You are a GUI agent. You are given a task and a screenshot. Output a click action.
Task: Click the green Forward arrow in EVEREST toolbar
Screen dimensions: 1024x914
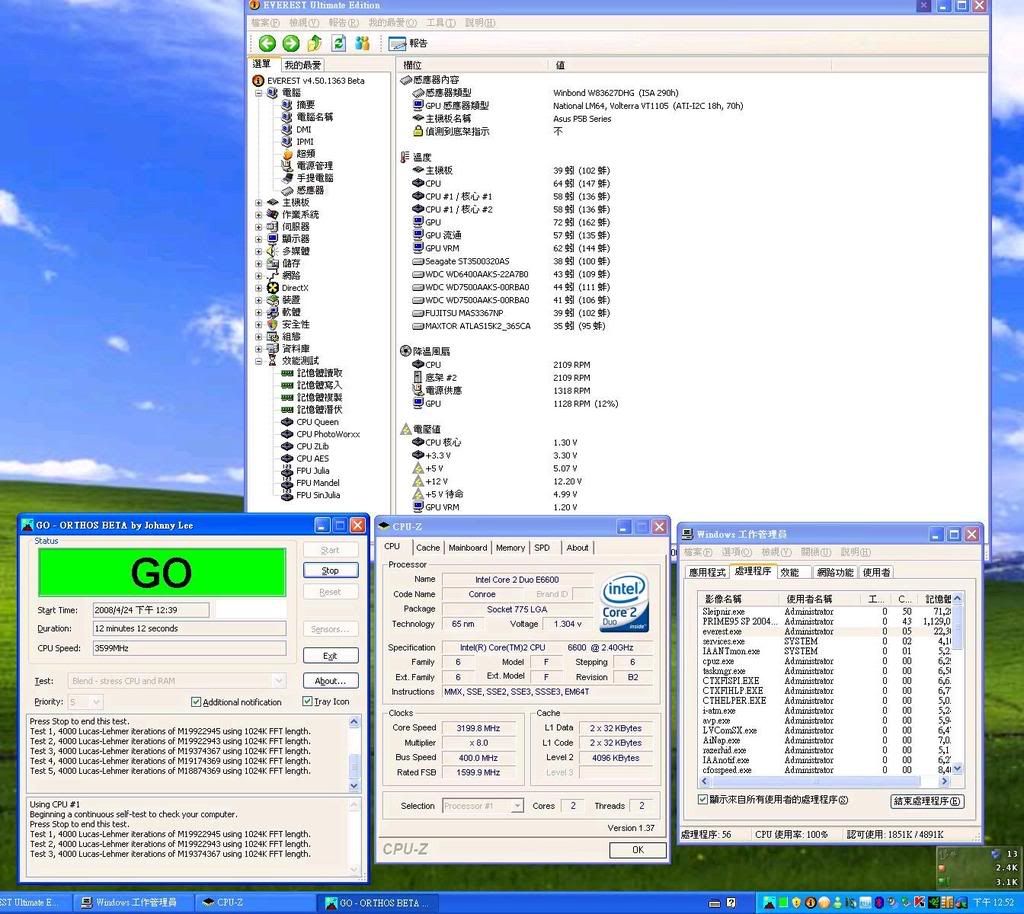291,43
